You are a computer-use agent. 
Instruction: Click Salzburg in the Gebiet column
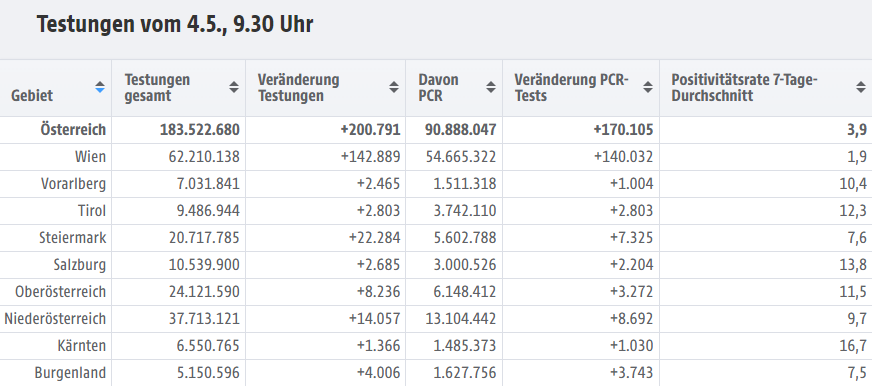click(80, 265)
